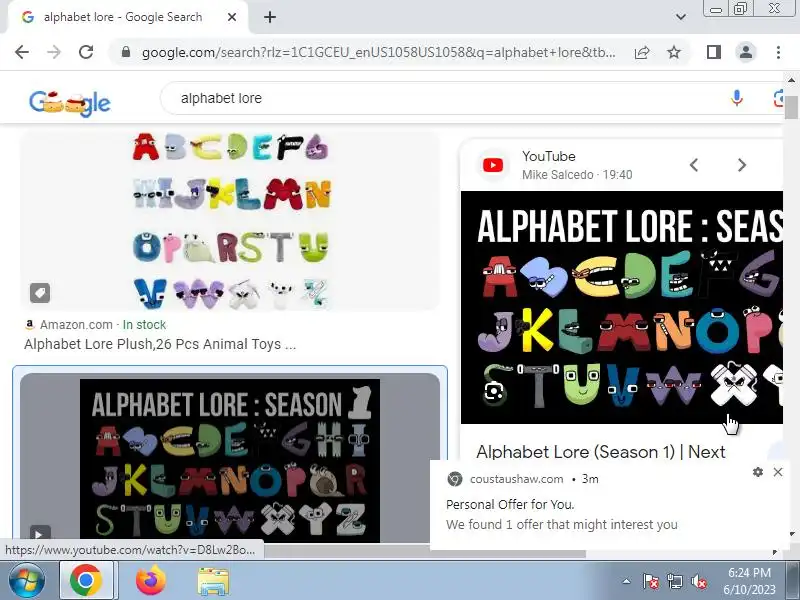Open the Chrome side panel

pyautogui.click(x=713, y=52)
